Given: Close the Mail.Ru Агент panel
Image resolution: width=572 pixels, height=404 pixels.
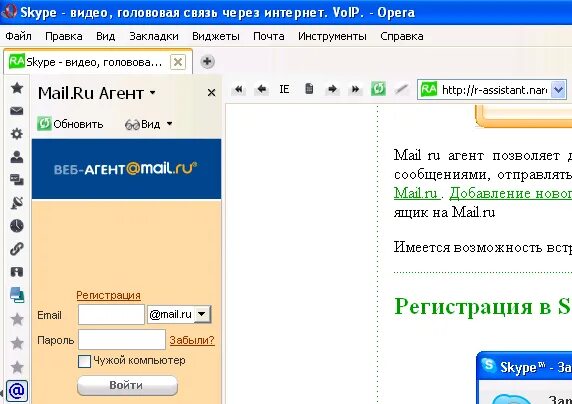Looking at the screenshot, I should pyautogui.click(x=211, y=93).
